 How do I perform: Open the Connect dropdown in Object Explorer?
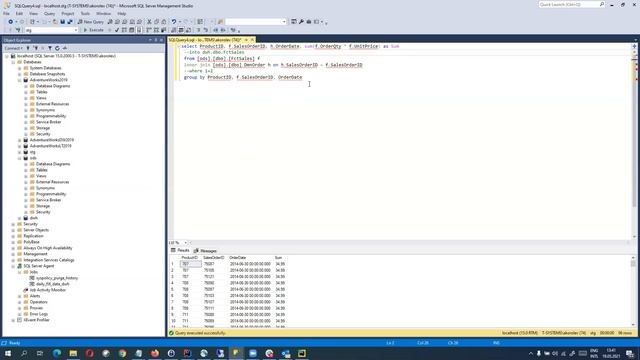[13, 48]
